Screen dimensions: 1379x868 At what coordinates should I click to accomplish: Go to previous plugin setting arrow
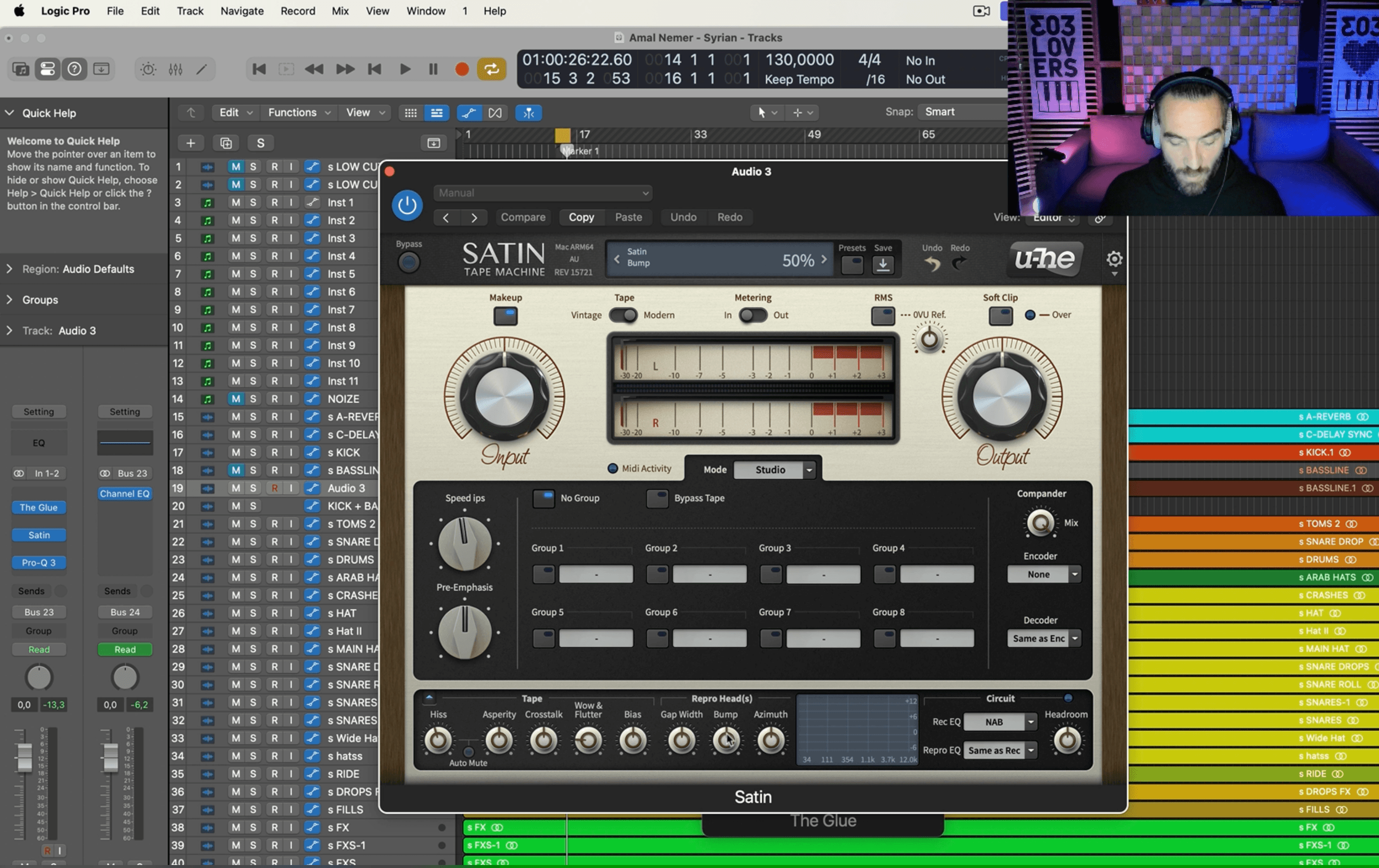point(446,217)
